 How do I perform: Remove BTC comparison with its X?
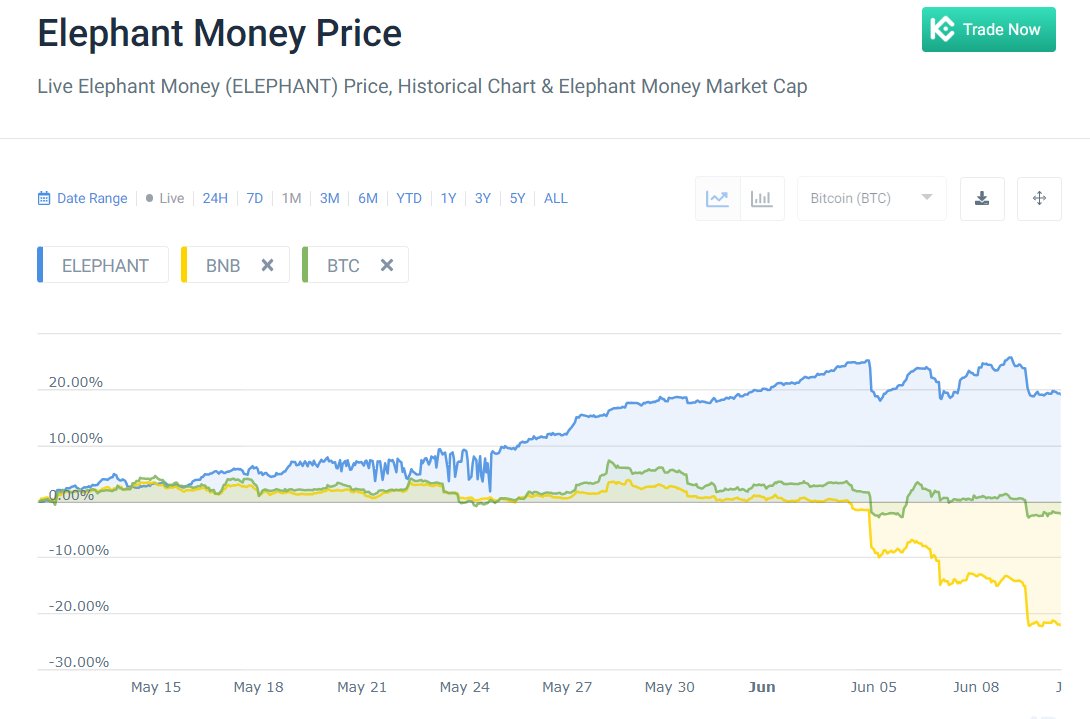(x=387, y=265)
